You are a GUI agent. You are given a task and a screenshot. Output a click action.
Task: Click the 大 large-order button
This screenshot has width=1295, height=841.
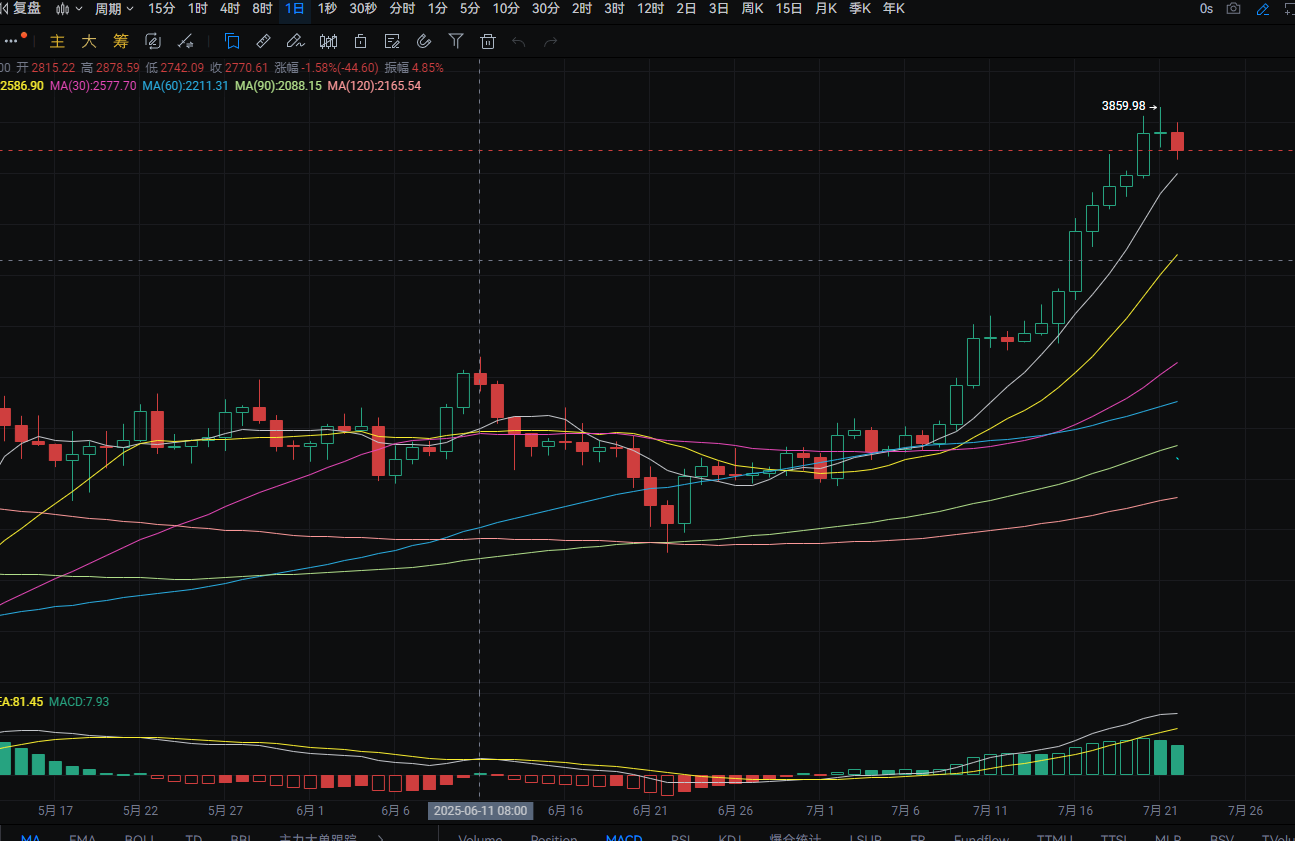point(89,41)
